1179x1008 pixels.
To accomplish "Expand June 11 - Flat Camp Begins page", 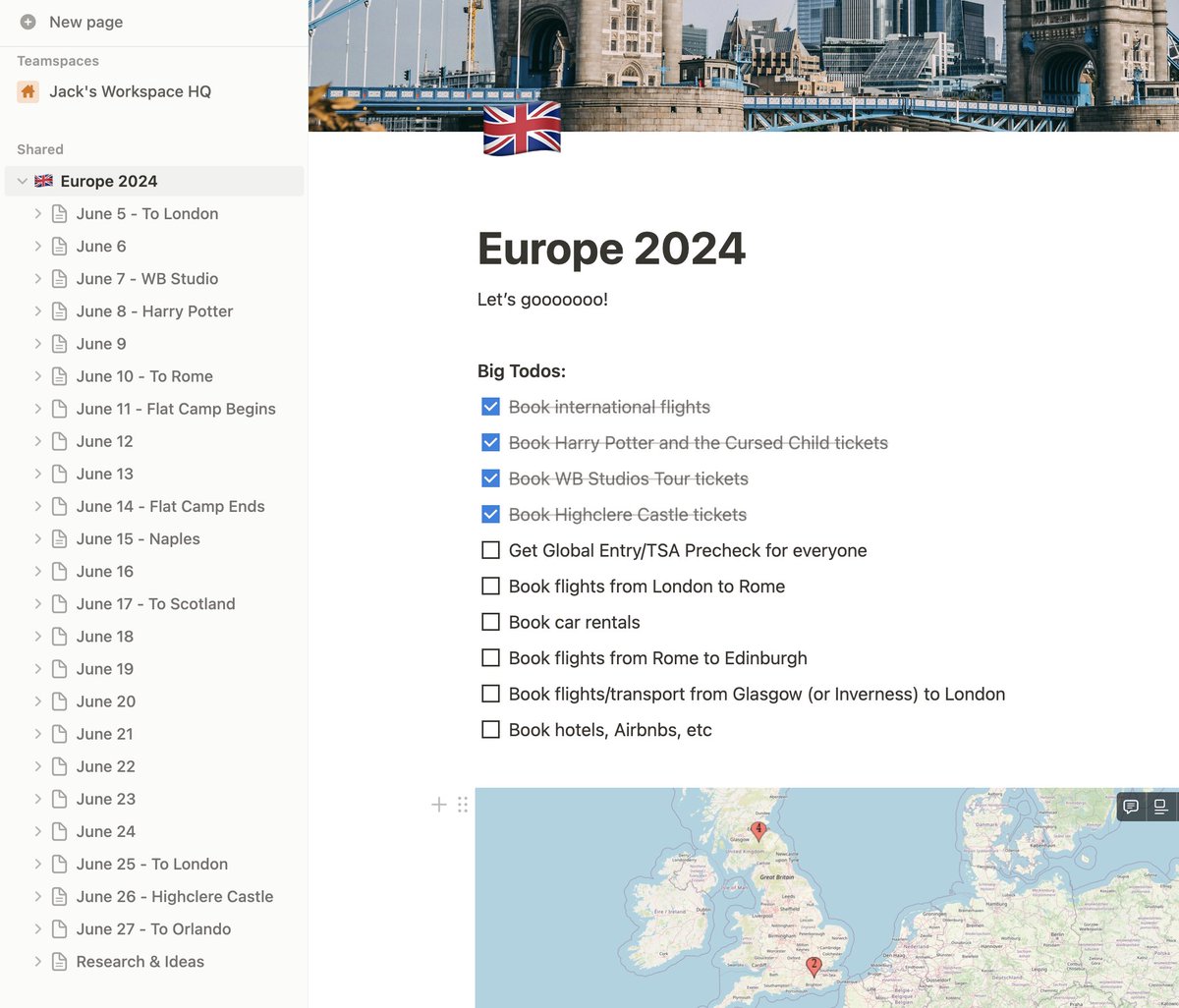I will [37, 409].
